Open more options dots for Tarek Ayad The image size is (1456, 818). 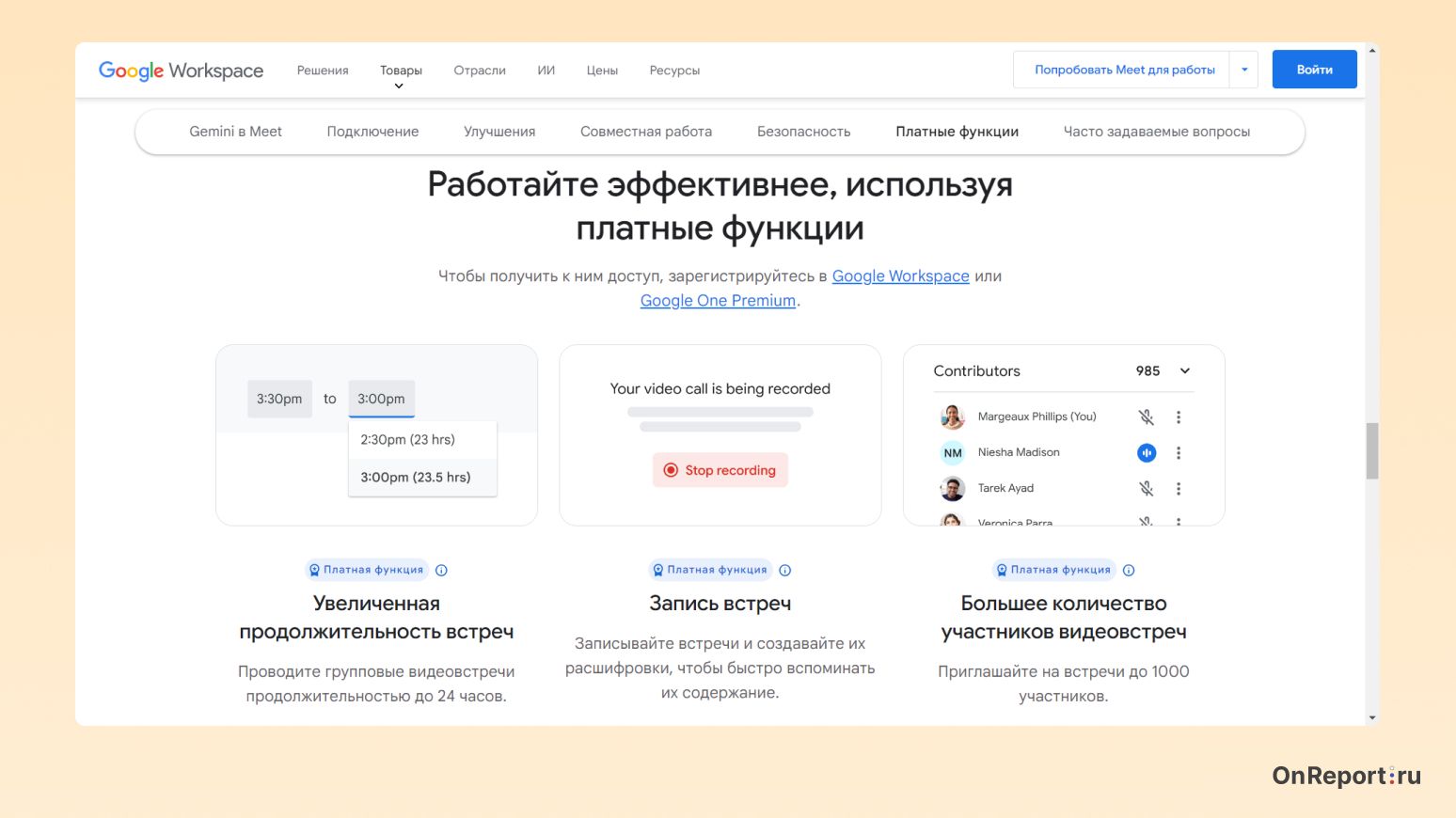pos(1179,488)
